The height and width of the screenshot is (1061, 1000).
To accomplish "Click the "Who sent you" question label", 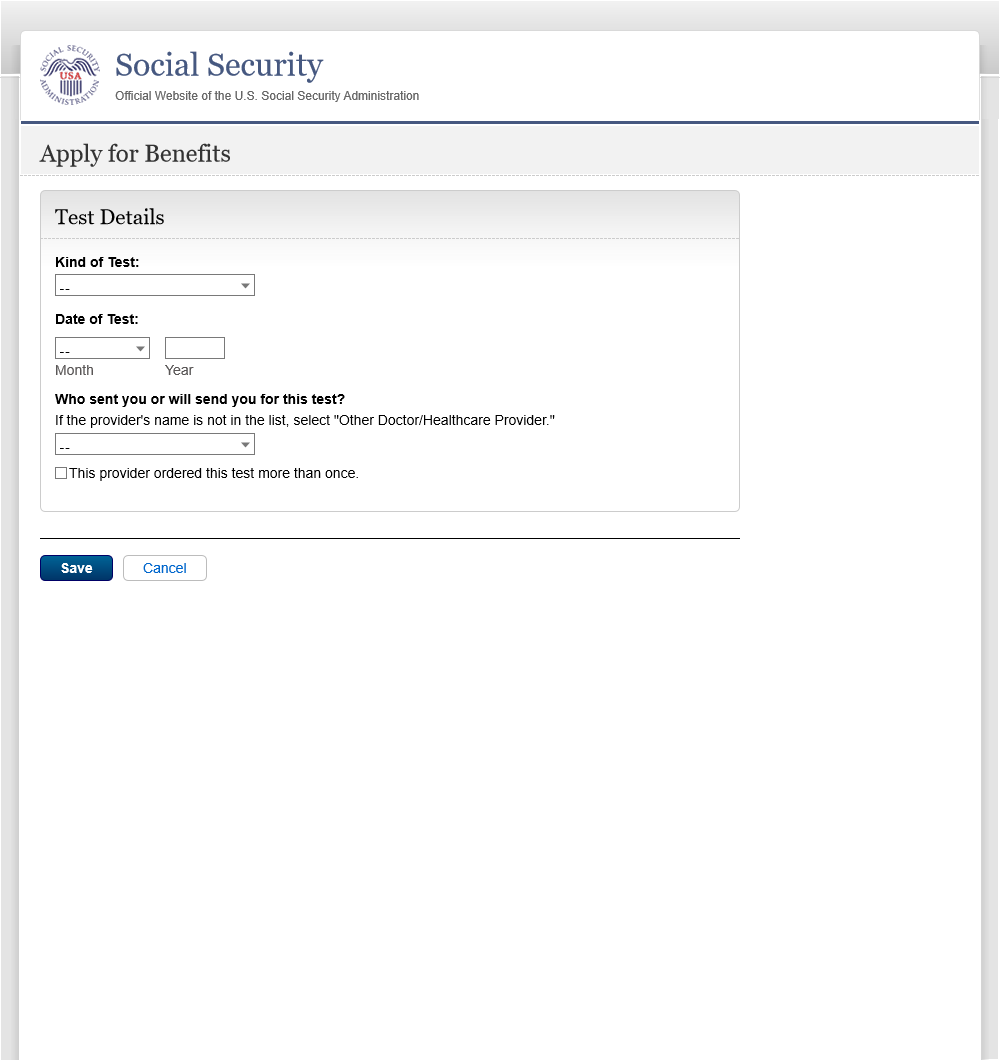I will coord(200,399).
